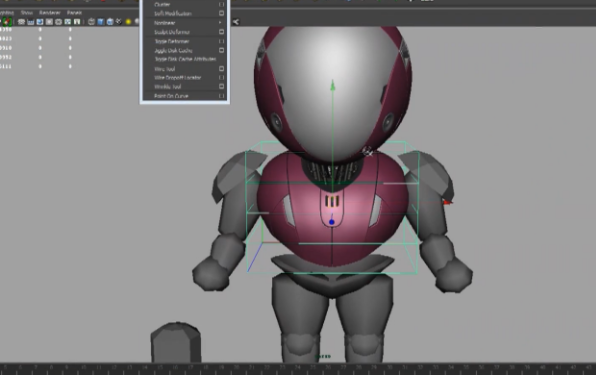The width and height of the screenshot is (596, 375).
Task: Open the Soft Modification option box
Action: (222, 13)
